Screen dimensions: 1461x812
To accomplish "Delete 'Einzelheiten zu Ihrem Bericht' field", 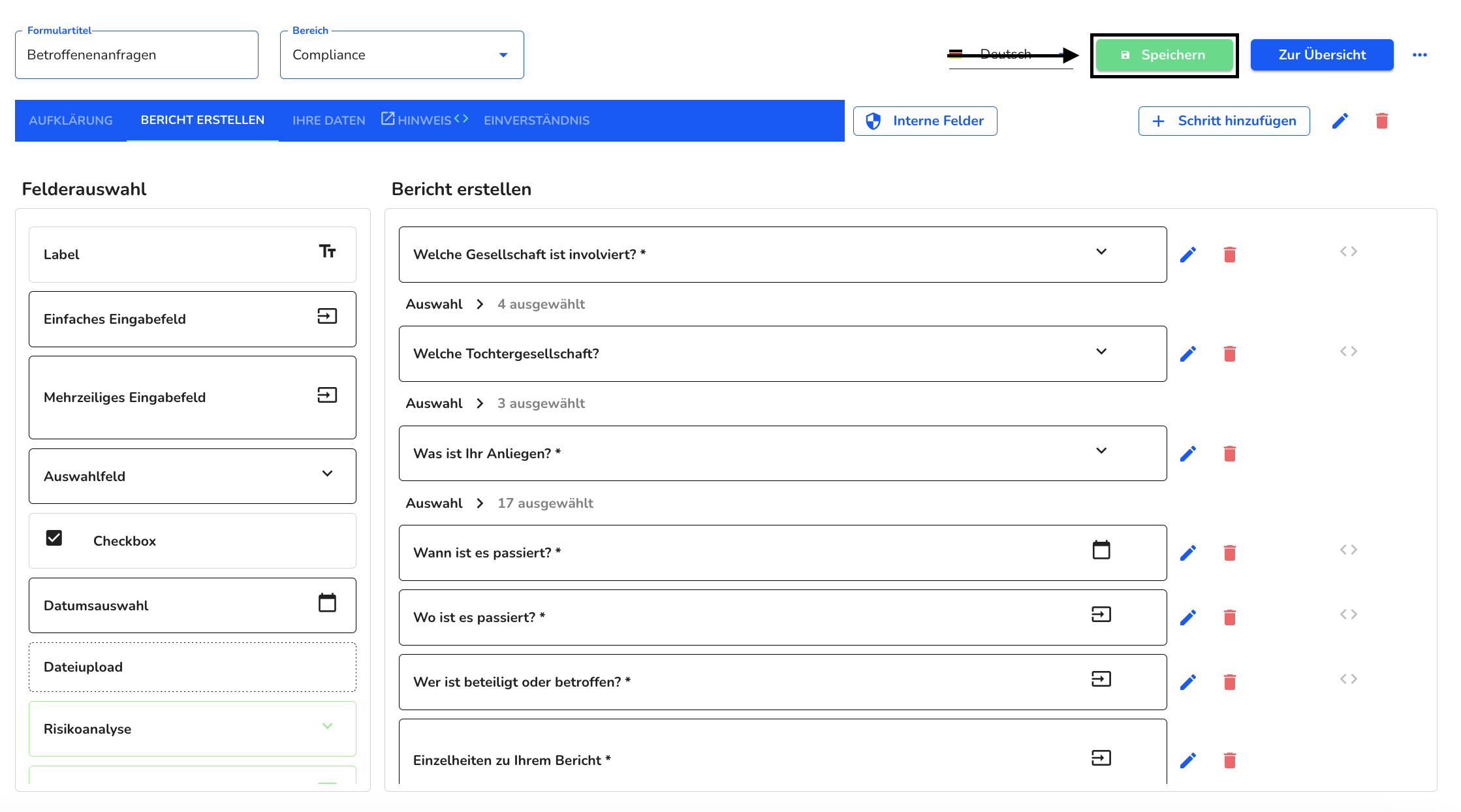I will coord(1230,760).
